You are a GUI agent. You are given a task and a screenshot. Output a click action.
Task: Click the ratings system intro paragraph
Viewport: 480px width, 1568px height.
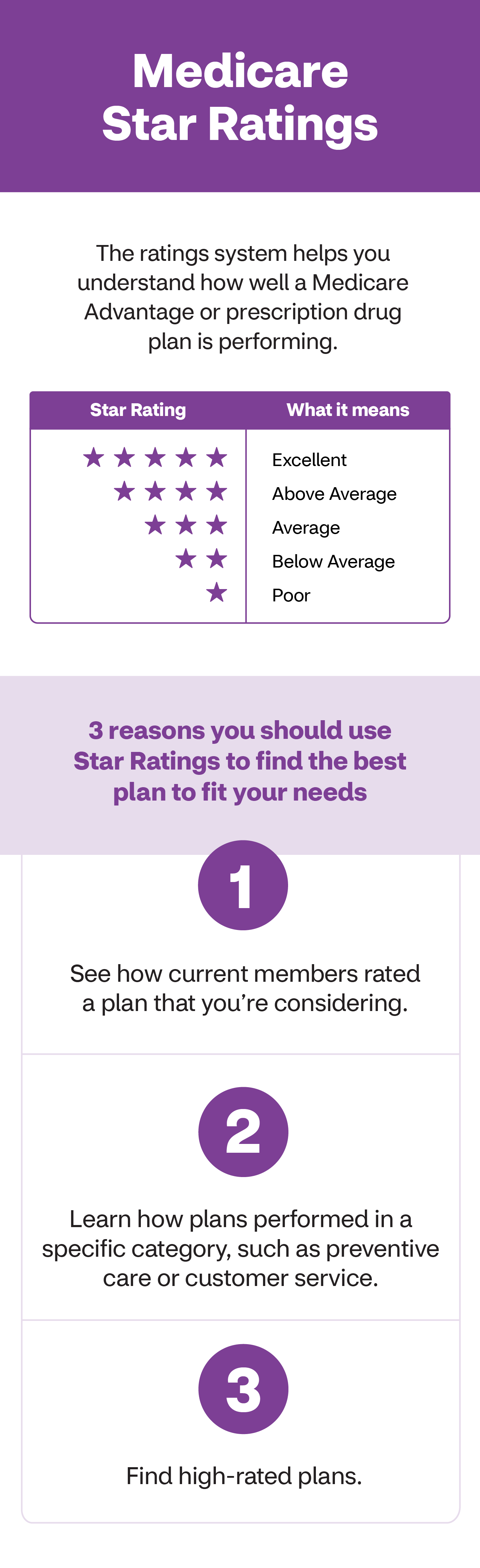[243, 297]
